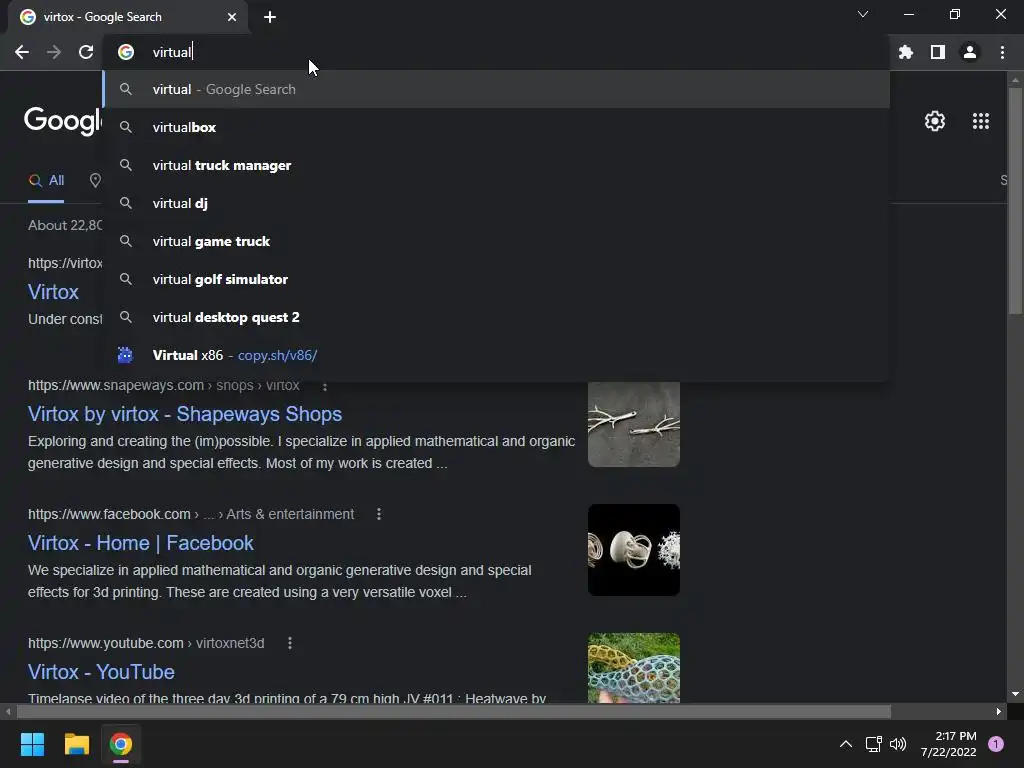Go back using the browser back arrow
This screenshot has height=768, width=1024.
[22, 52]
